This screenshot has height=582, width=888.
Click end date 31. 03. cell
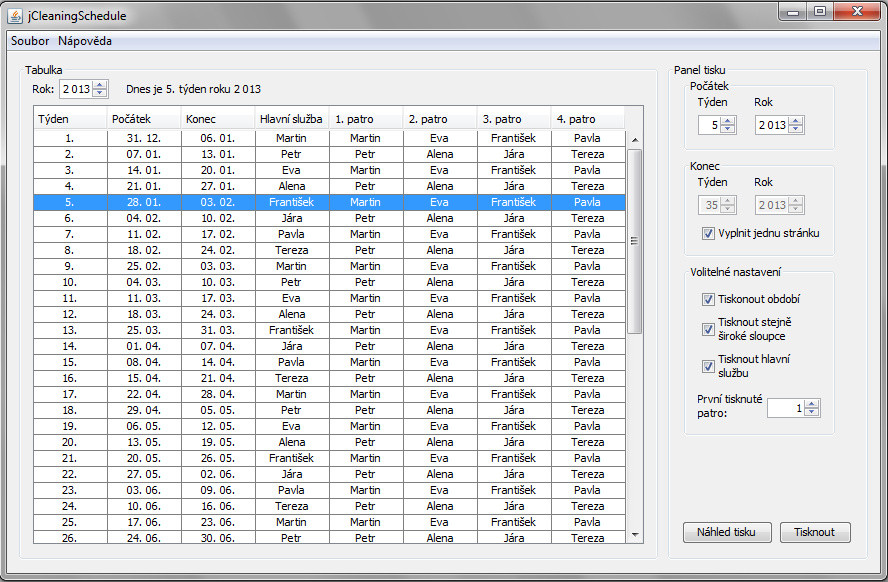point(218,330)
